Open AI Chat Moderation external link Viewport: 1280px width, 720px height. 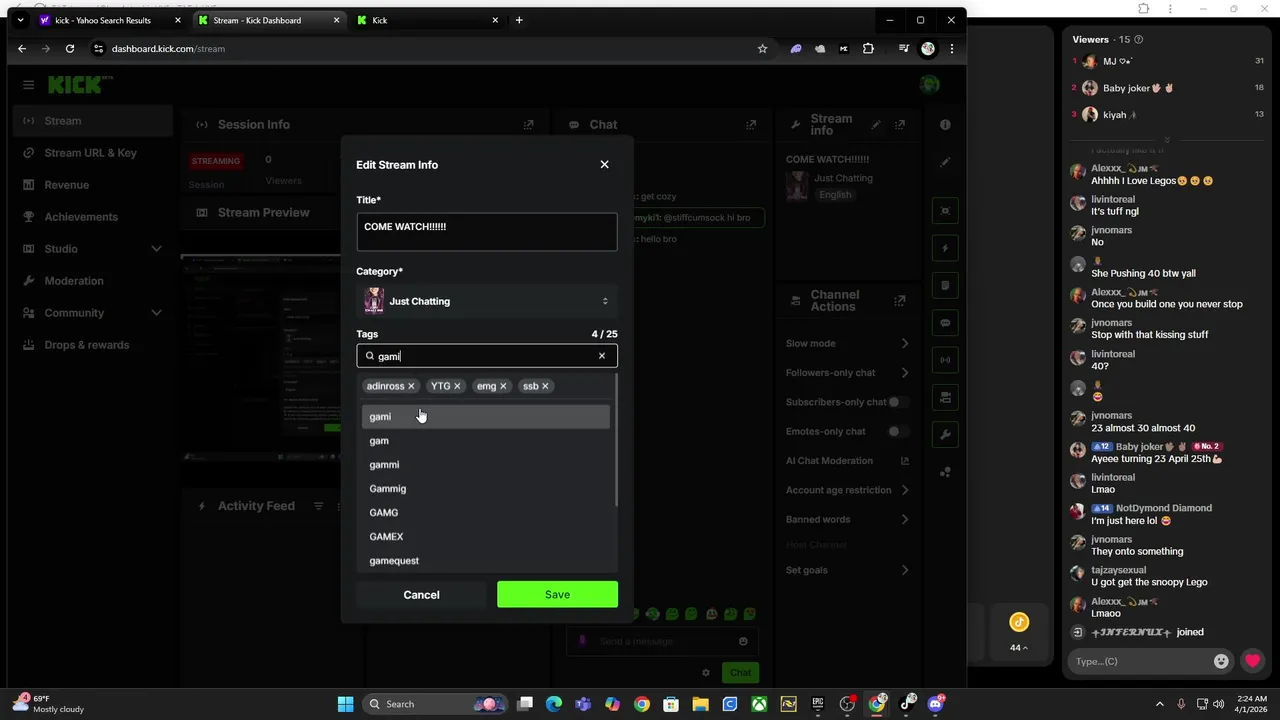[x=905, y=461]
